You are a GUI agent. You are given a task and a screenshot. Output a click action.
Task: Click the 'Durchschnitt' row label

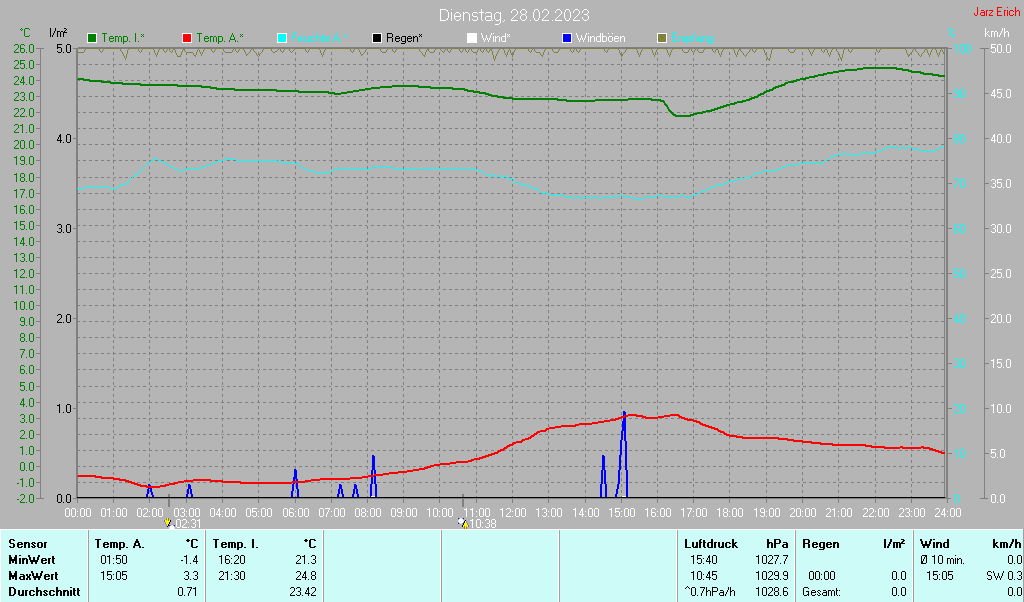(x=44, y=592)
